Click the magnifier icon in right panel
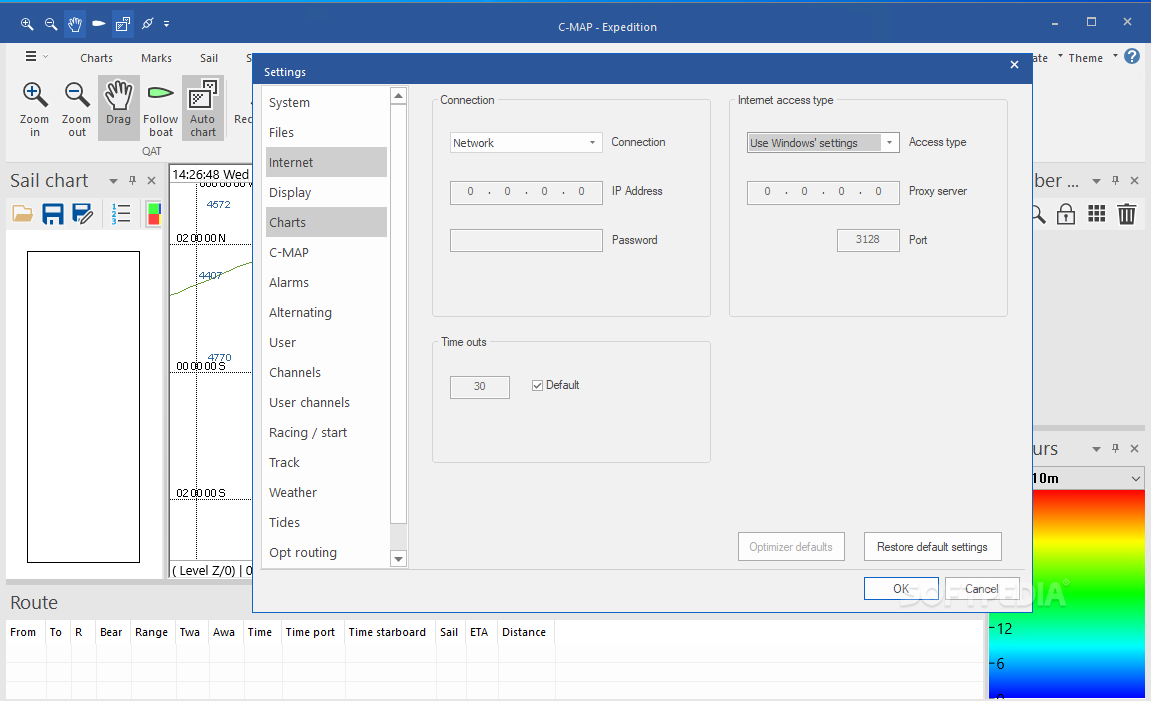1151x701 pixels. click(1038, 214)
